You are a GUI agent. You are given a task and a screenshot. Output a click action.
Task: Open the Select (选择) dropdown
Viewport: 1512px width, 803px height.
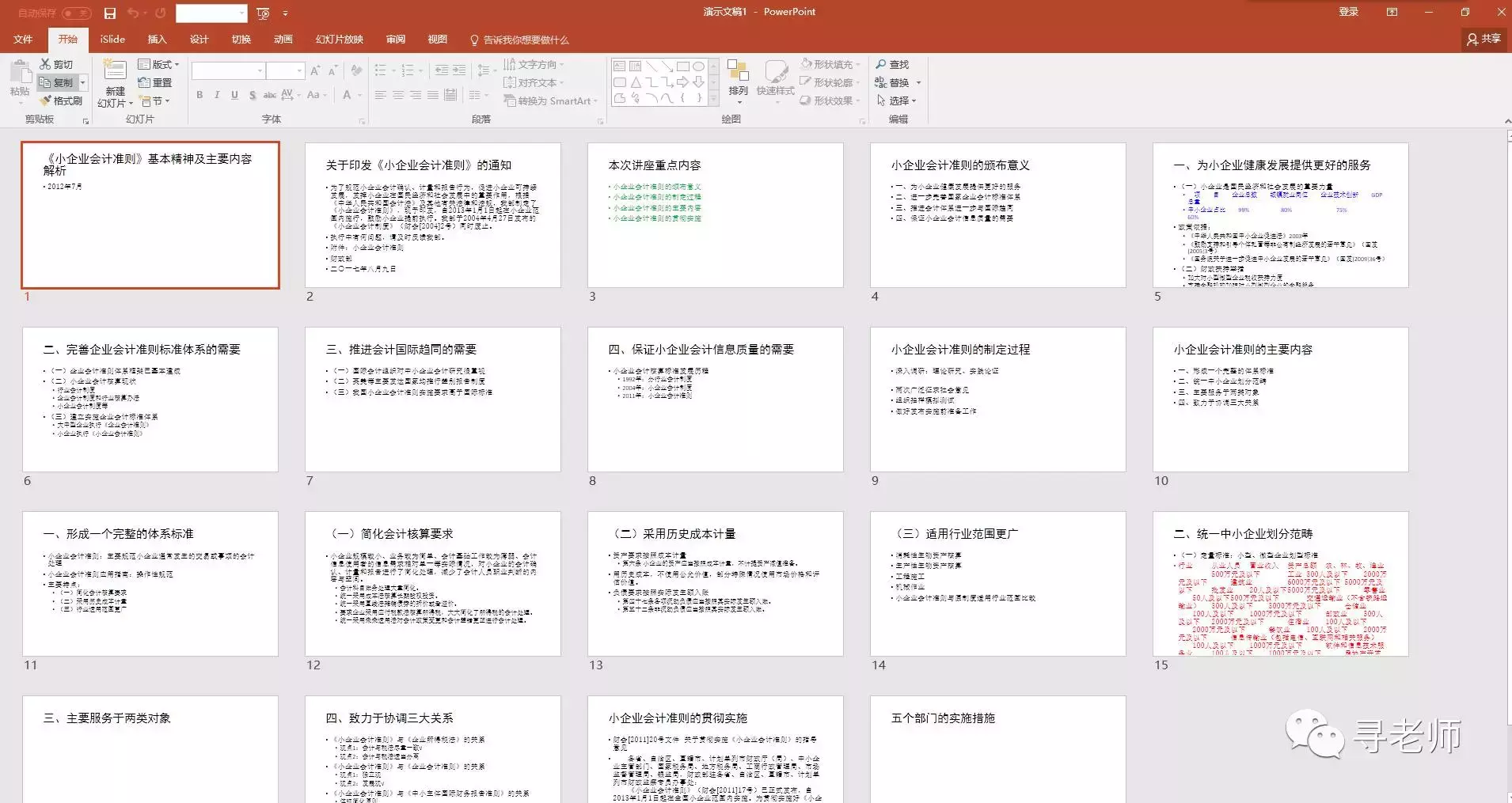point(897,100)
